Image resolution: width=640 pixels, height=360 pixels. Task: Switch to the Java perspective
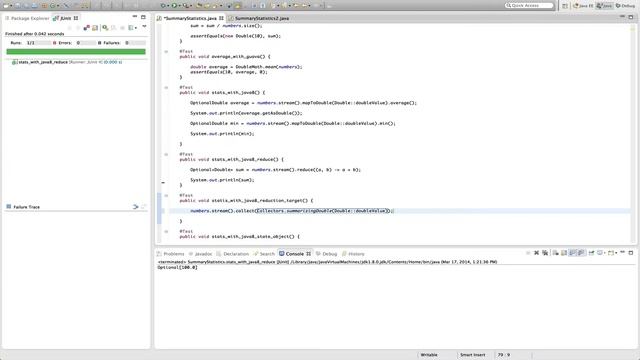point(604,6)
